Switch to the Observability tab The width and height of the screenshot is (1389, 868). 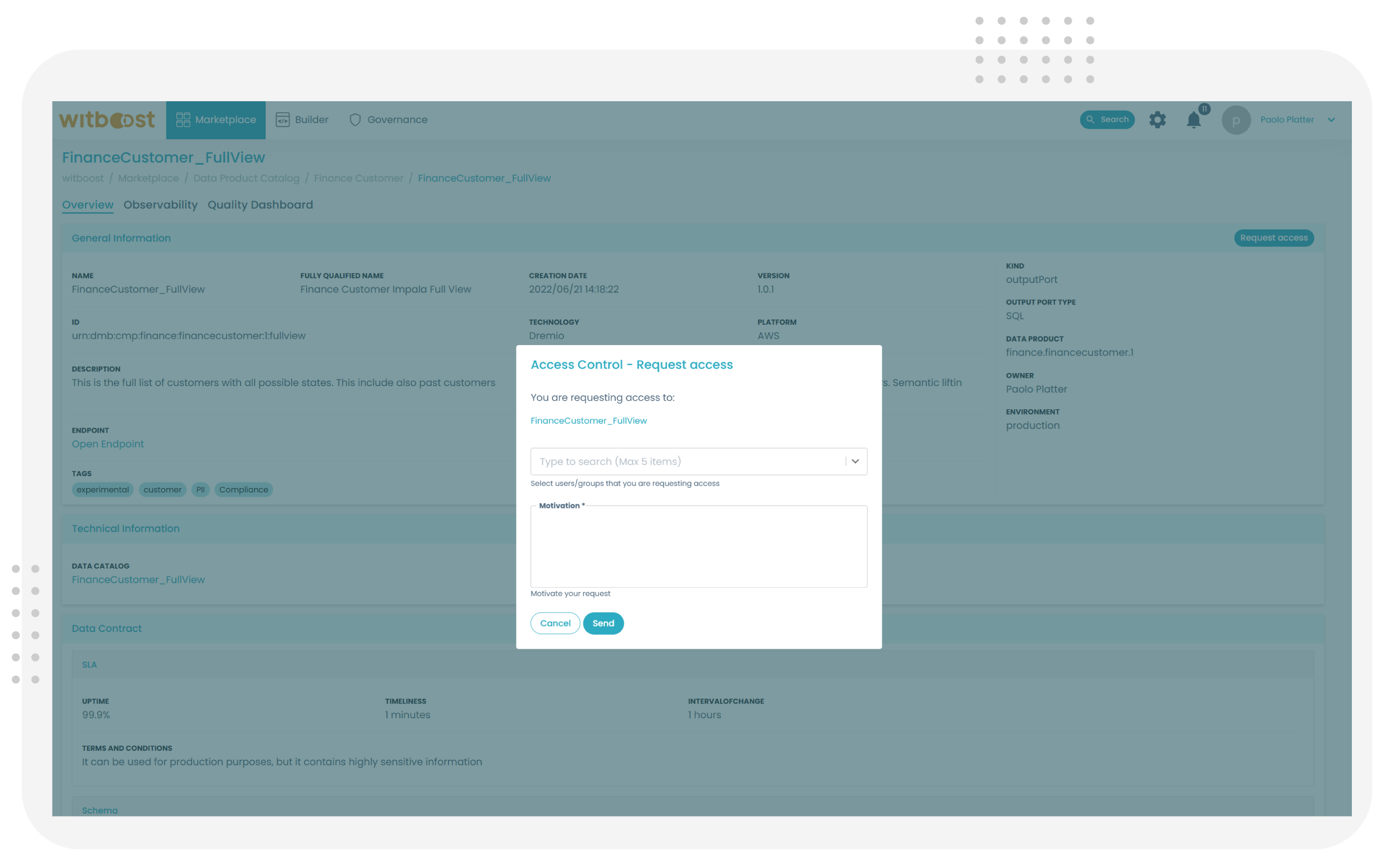pyautogui.click(x=160, y=205)
